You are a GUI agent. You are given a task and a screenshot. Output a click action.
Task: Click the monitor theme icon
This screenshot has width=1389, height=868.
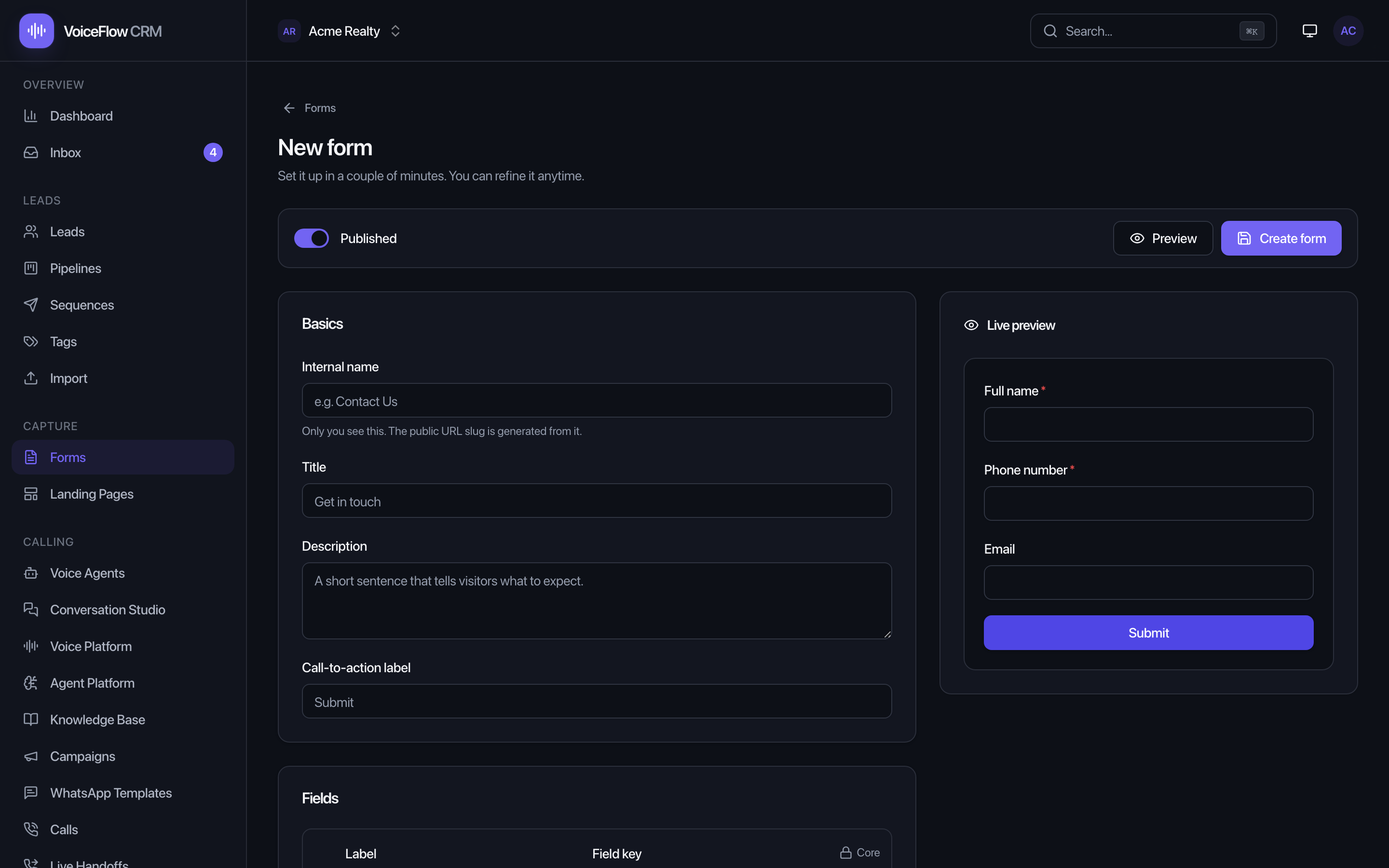click(1309, 31)
